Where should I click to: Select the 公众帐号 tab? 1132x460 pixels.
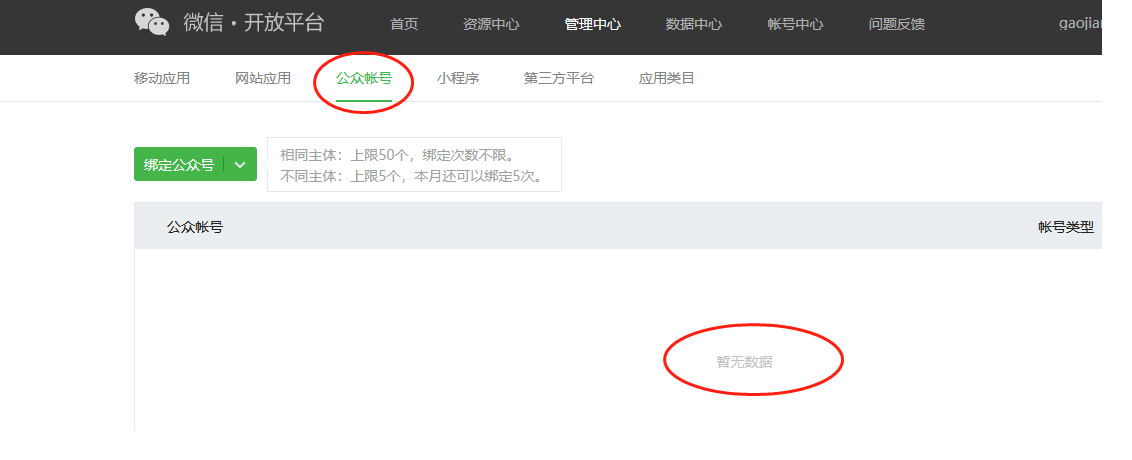[x=364, y=78]
